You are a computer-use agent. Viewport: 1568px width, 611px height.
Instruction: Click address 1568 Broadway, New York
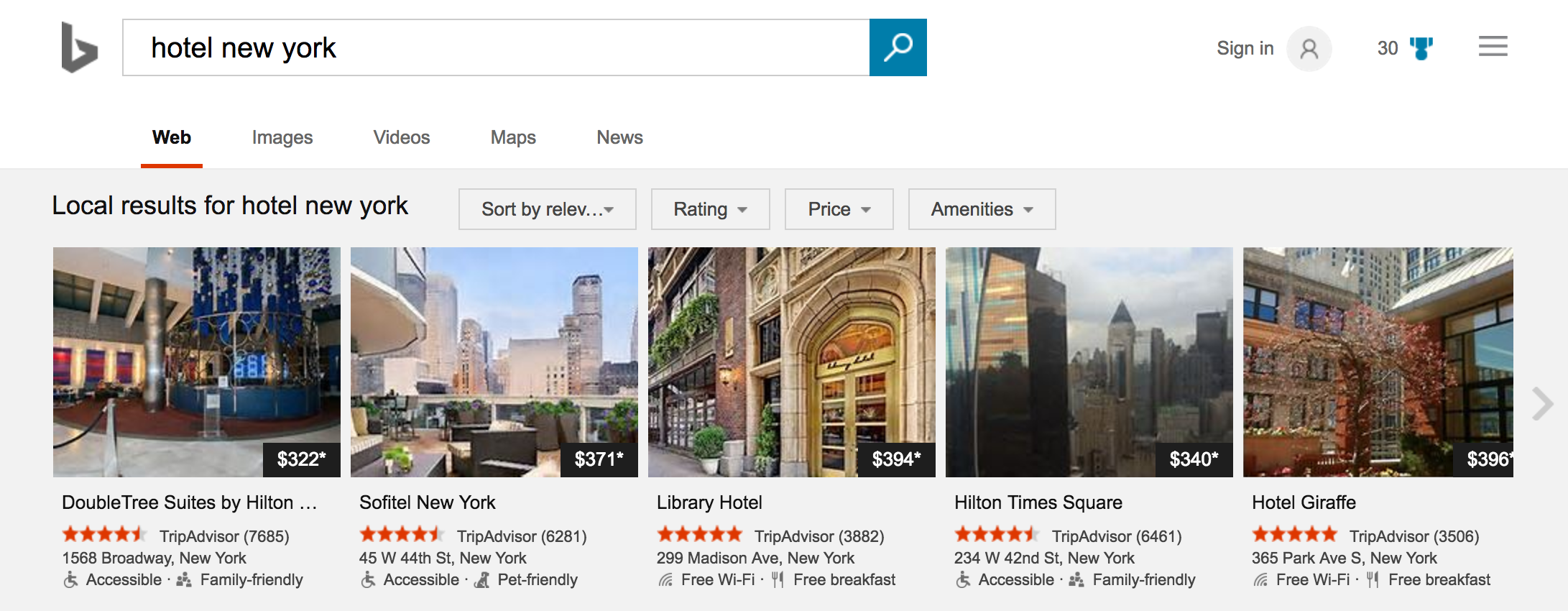tap(154, 558)
